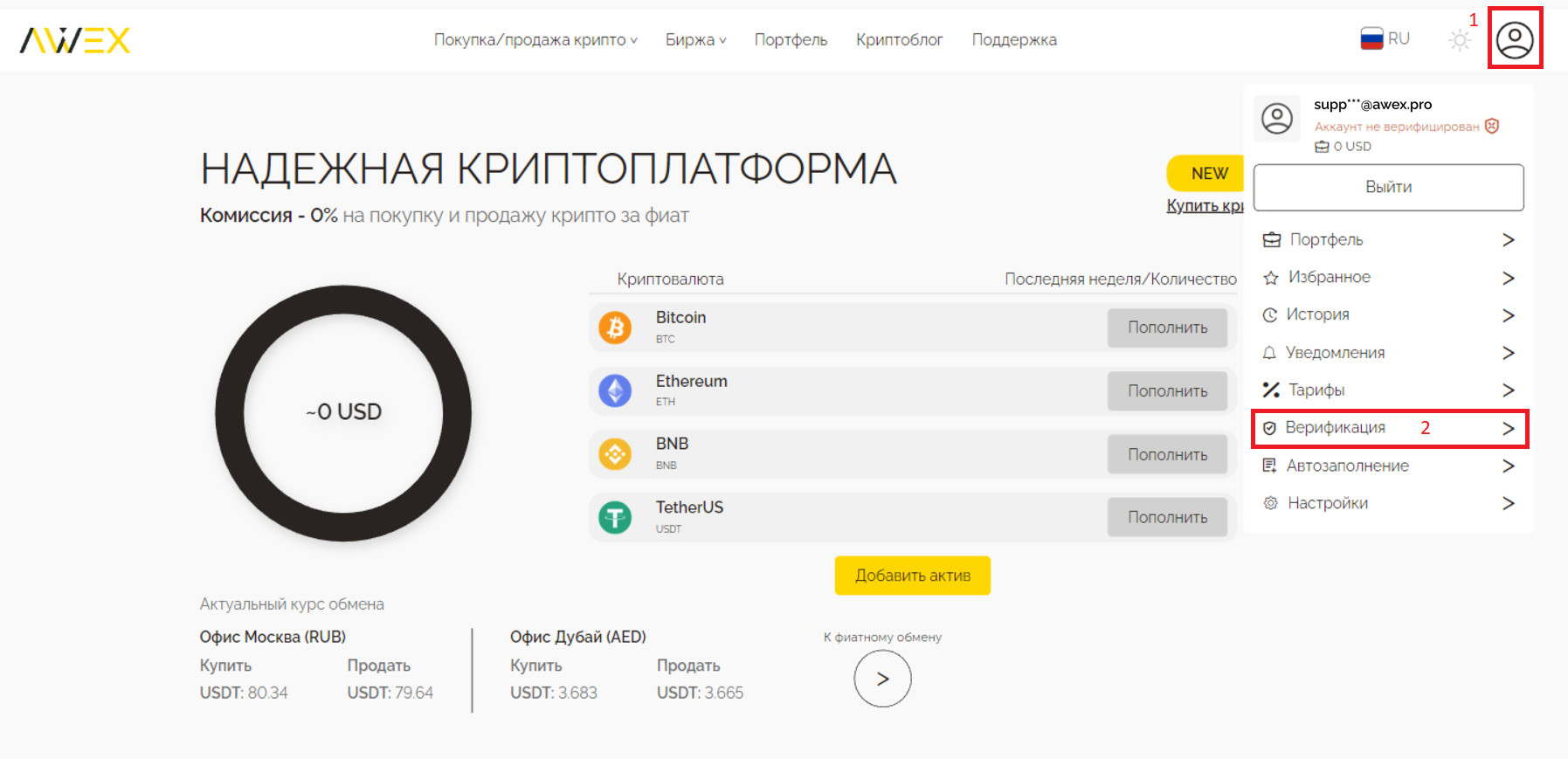Expand Тарифы via its chevron arrow
Viewport: 1568px width, 759px height.
point(1509,390)
